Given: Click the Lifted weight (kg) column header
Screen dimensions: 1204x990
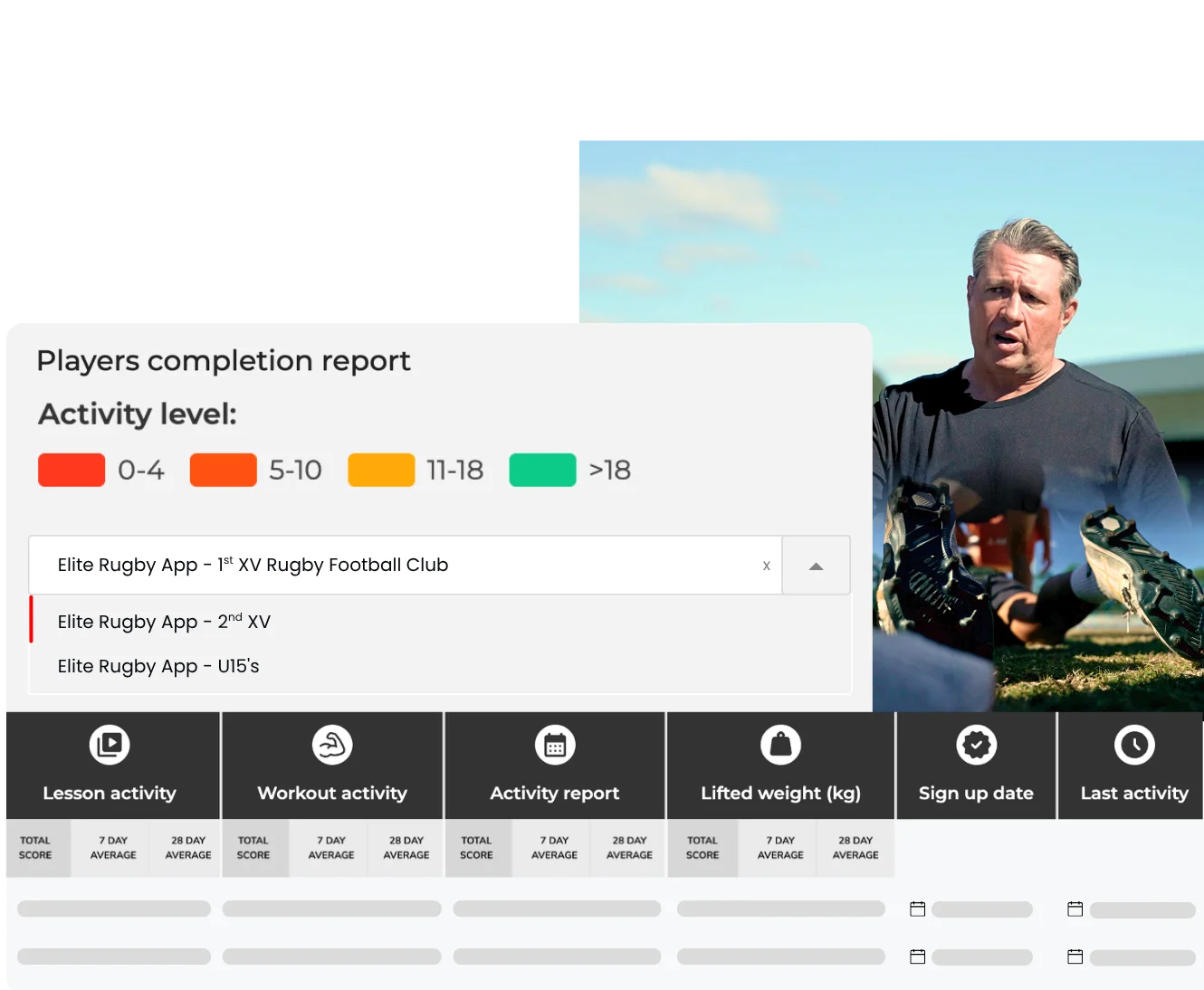Looking at the screenshot, I should [780, 766].
